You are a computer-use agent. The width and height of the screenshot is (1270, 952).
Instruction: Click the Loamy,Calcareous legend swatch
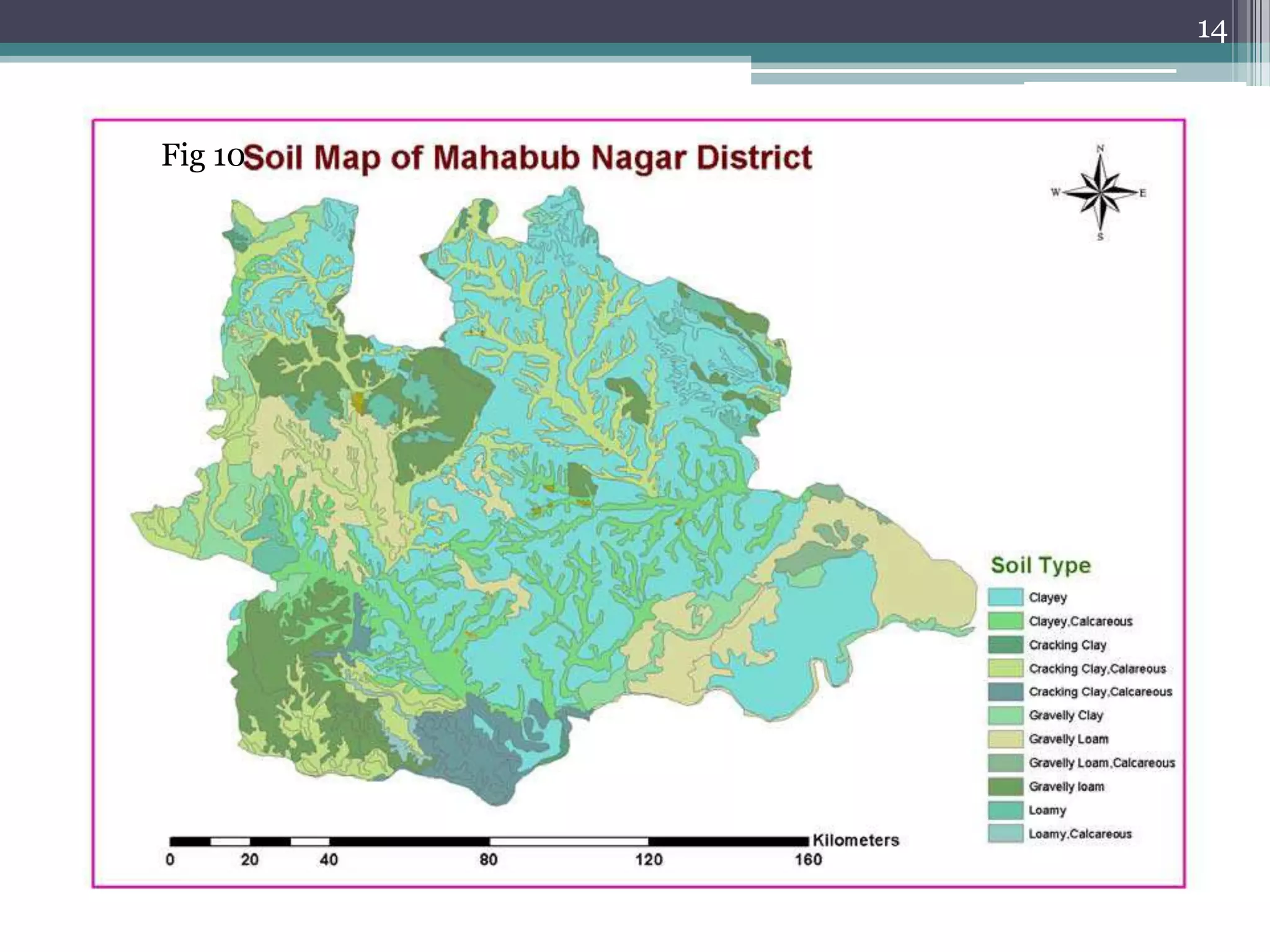[1005, 834]
